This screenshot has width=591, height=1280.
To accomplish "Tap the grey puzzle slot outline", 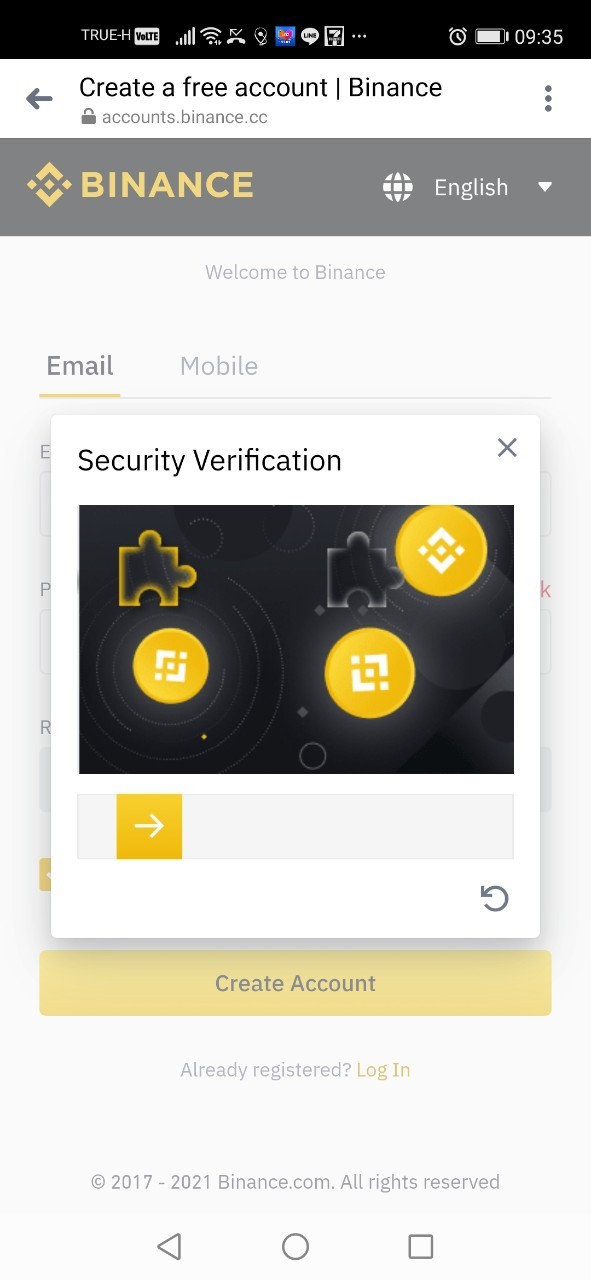I will click(360, 570).
